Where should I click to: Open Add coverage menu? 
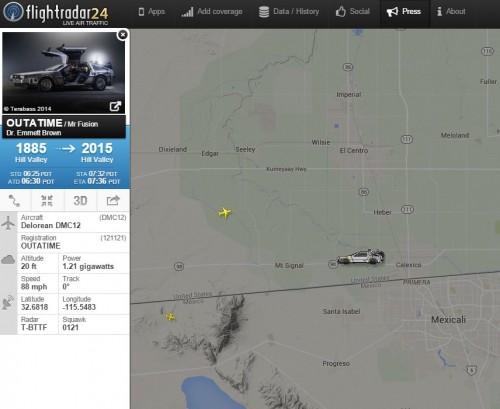[x=212, y=12]
